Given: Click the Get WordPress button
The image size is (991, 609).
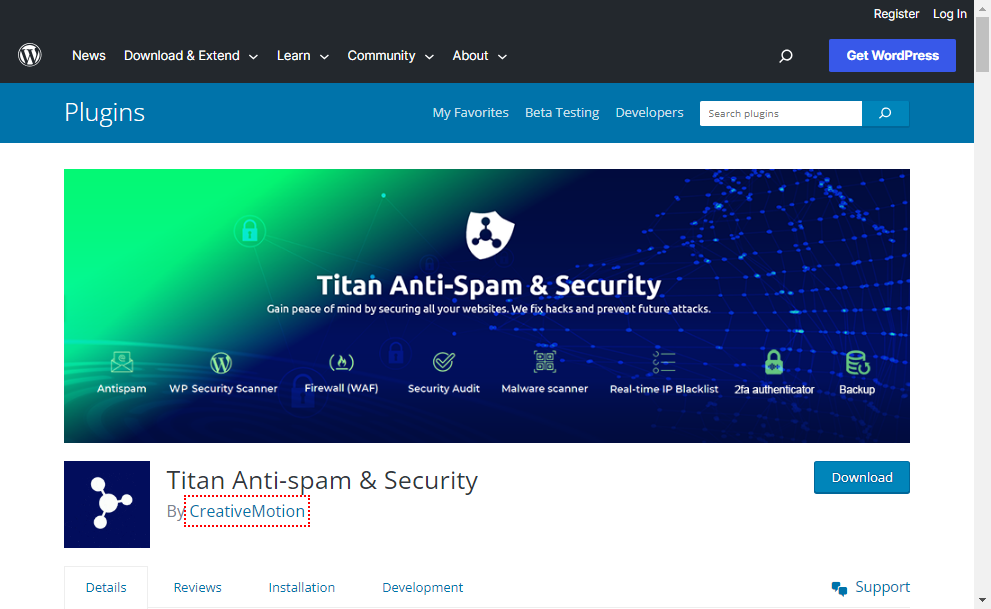Looking at the screenshot, I should [x=892, y=56].
